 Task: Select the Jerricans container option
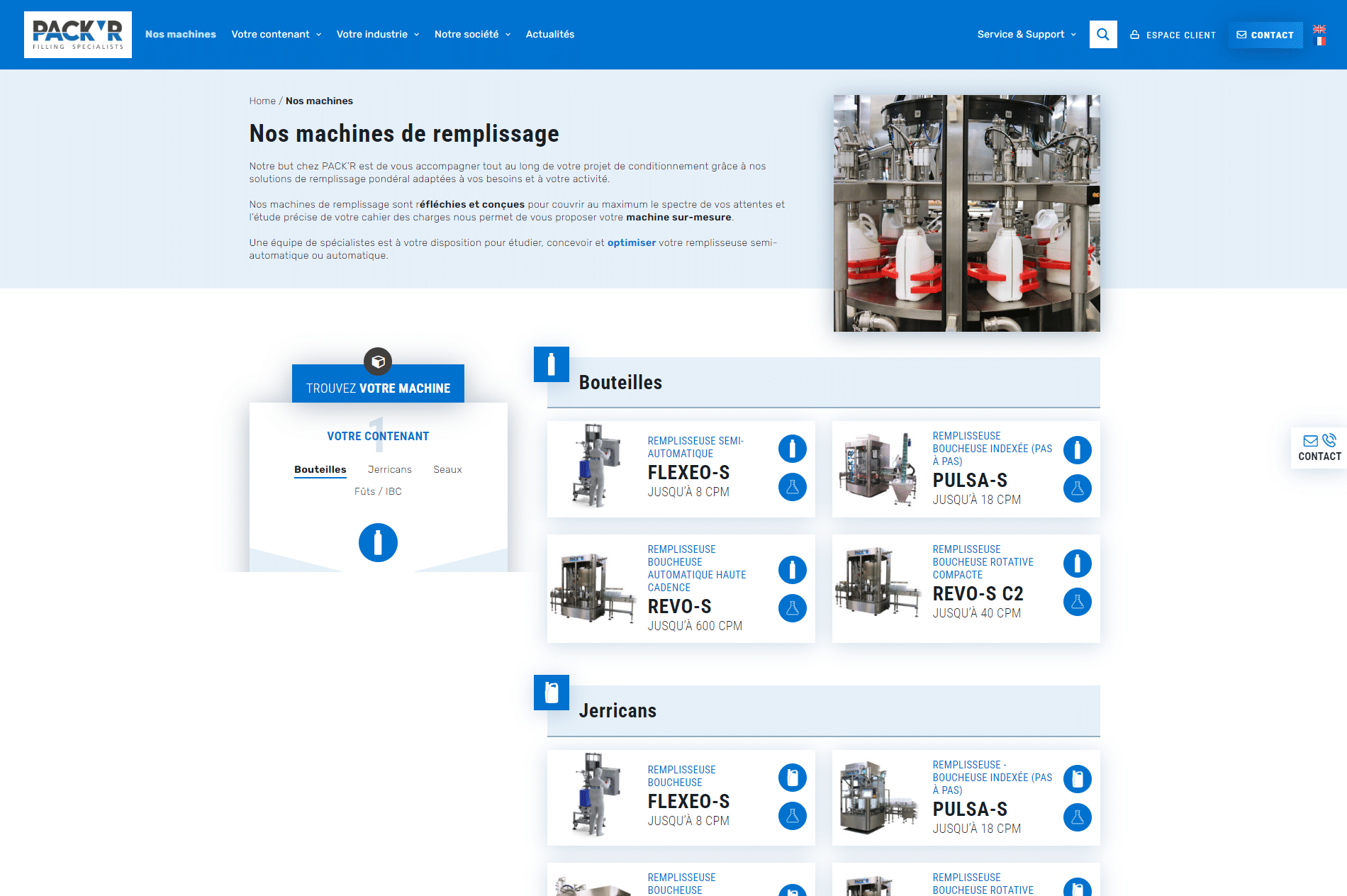tap(389, 469)
